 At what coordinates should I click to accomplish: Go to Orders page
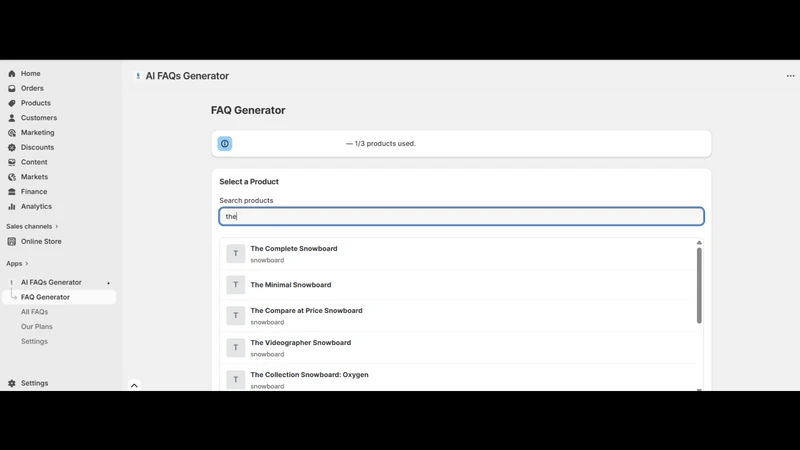(32, 88)
